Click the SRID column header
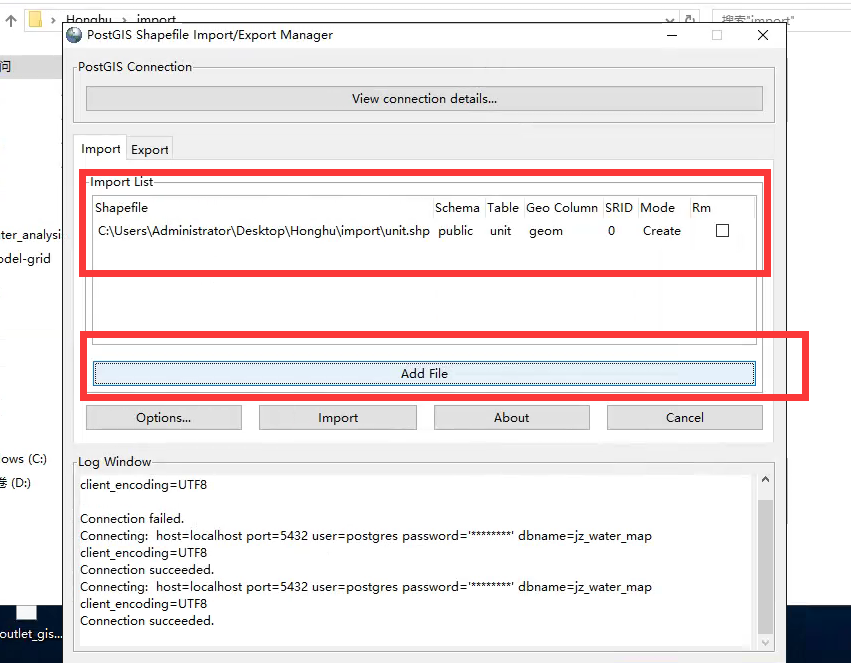This screenshot has height=663, width=851. point(619,208)
